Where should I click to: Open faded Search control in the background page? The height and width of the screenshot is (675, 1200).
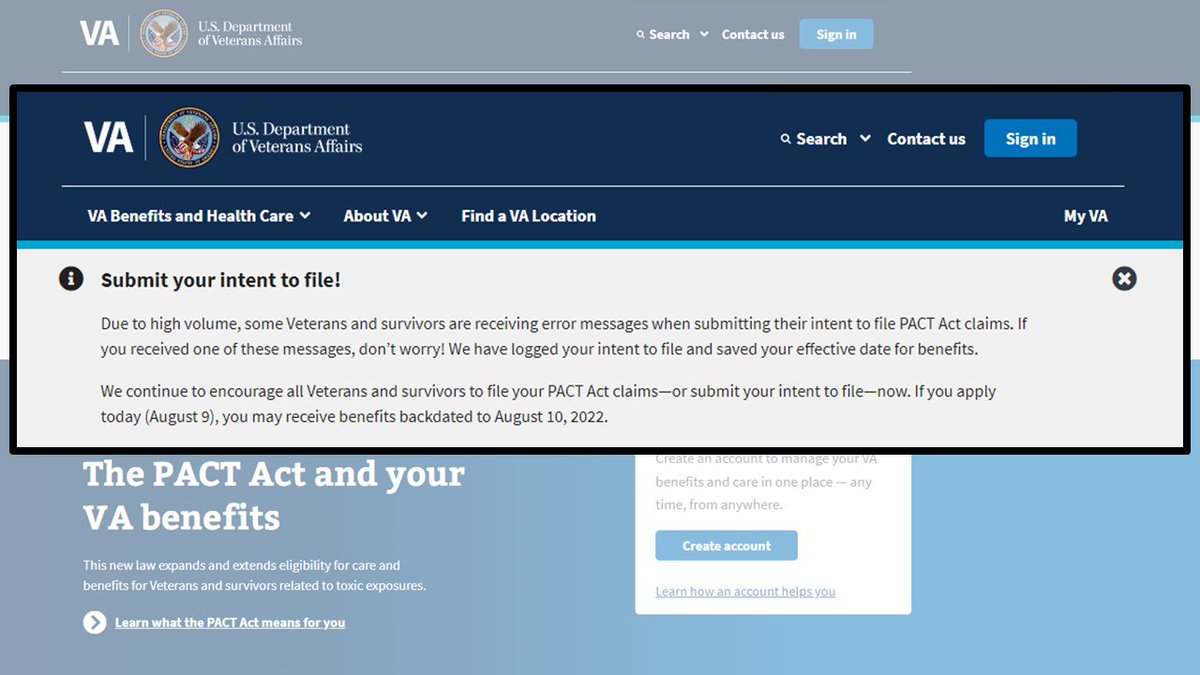[x=672, y=34]
